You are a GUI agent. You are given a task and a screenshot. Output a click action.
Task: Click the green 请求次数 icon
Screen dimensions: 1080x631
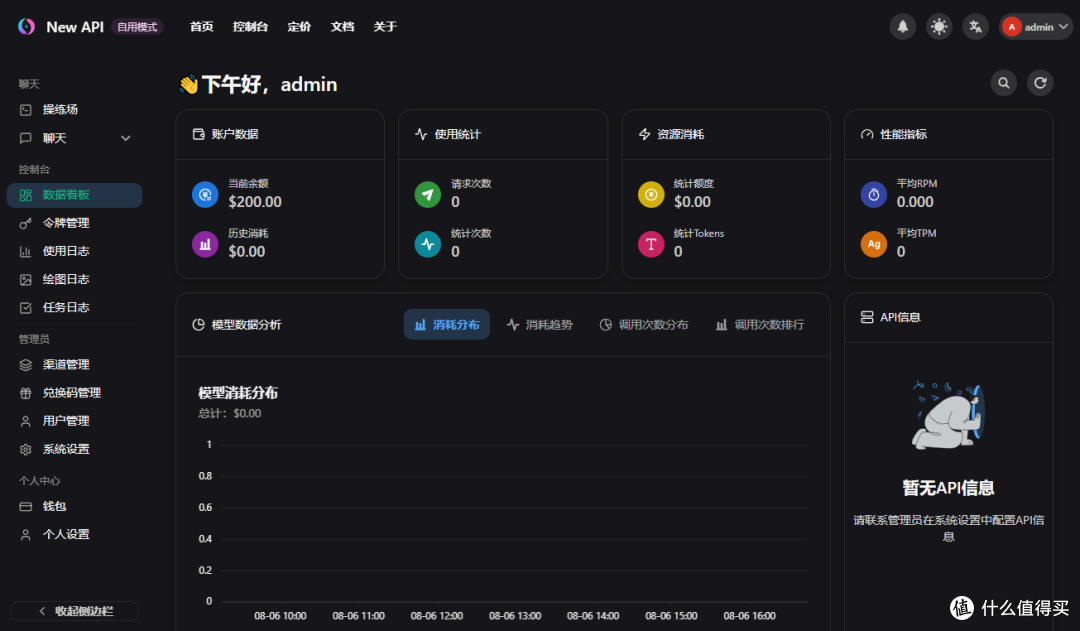coord(428,195)
